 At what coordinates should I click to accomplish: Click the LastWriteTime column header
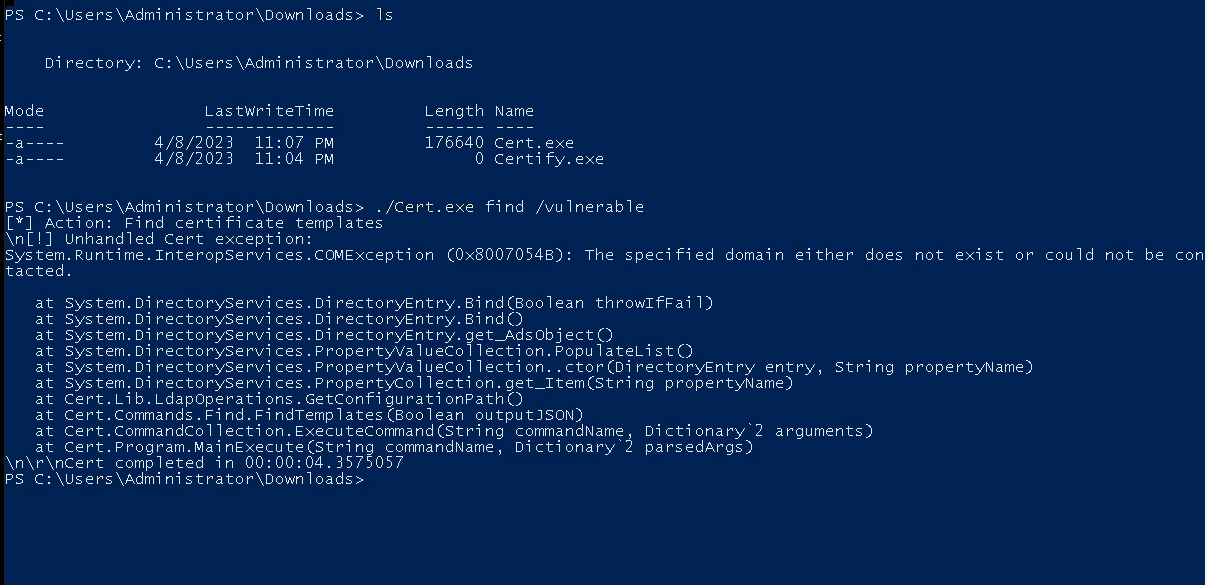pyautogui.click(x=269, y=111)
